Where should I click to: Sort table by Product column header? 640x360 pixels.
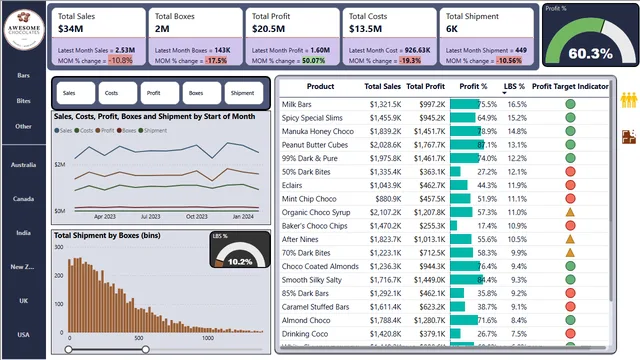coord(320,87)
